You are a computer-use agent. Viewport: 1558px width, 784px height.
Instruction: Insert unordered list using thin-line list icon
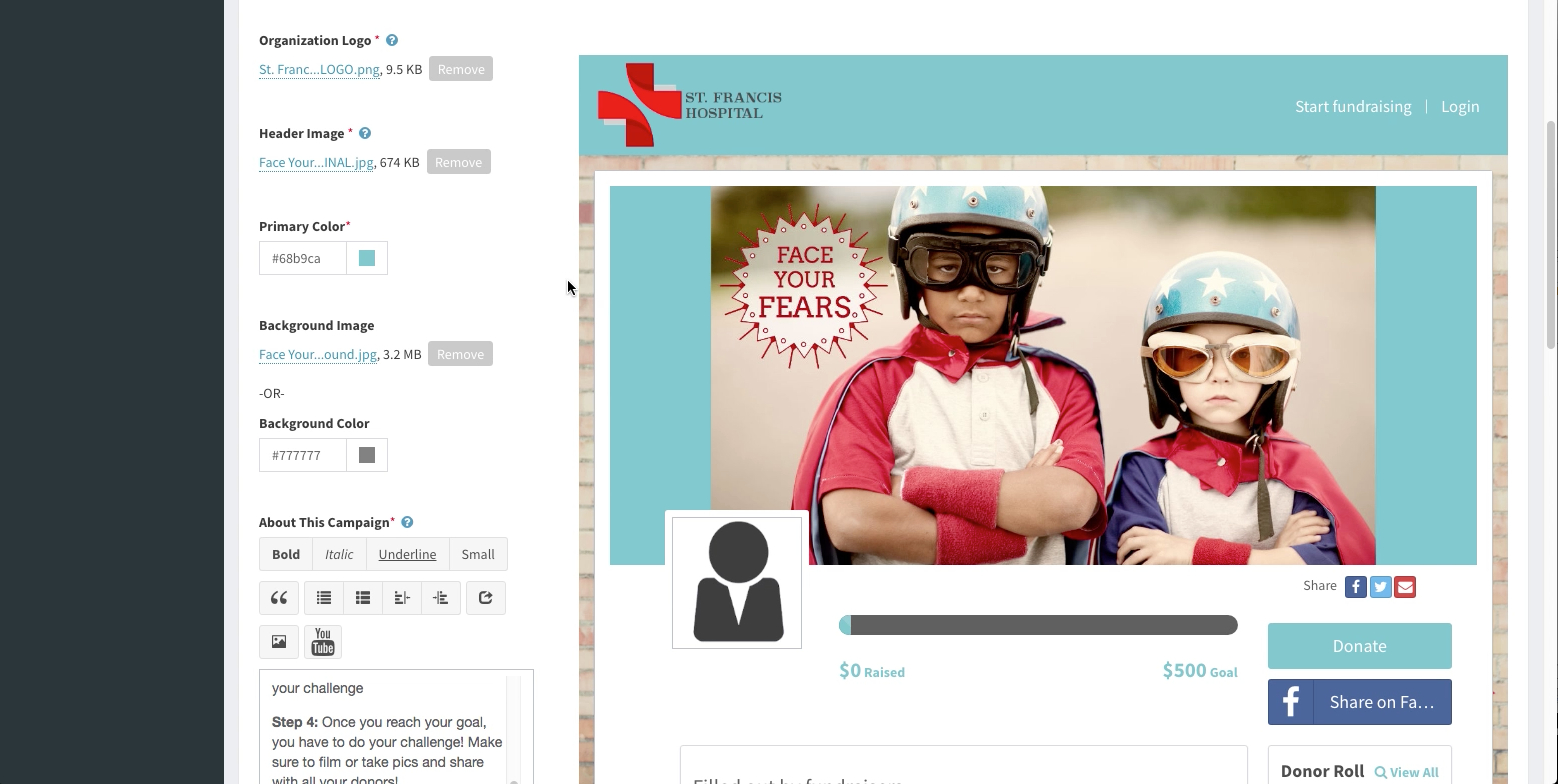coord(324,598)
